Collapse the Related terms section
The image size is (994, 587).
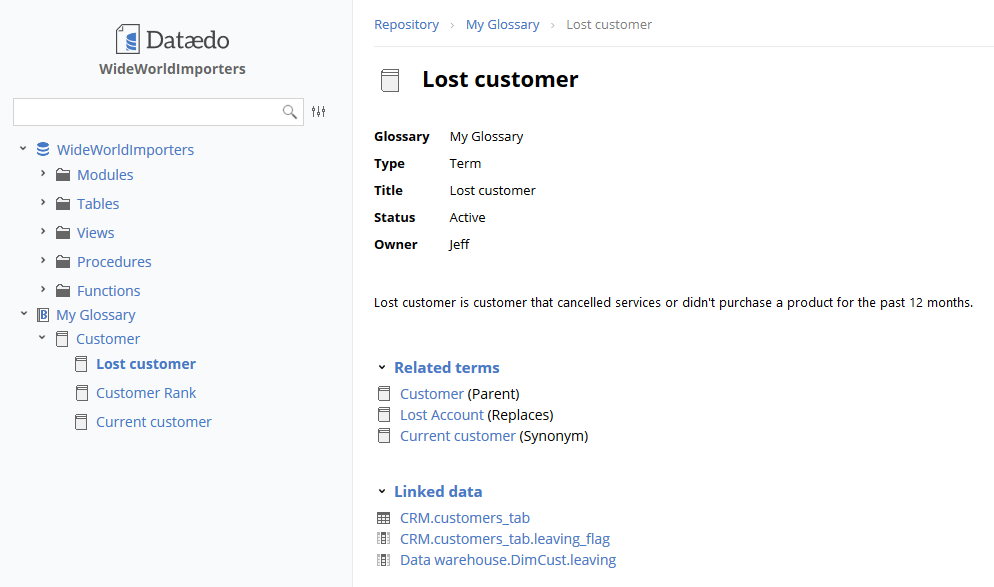coord(382,368)
